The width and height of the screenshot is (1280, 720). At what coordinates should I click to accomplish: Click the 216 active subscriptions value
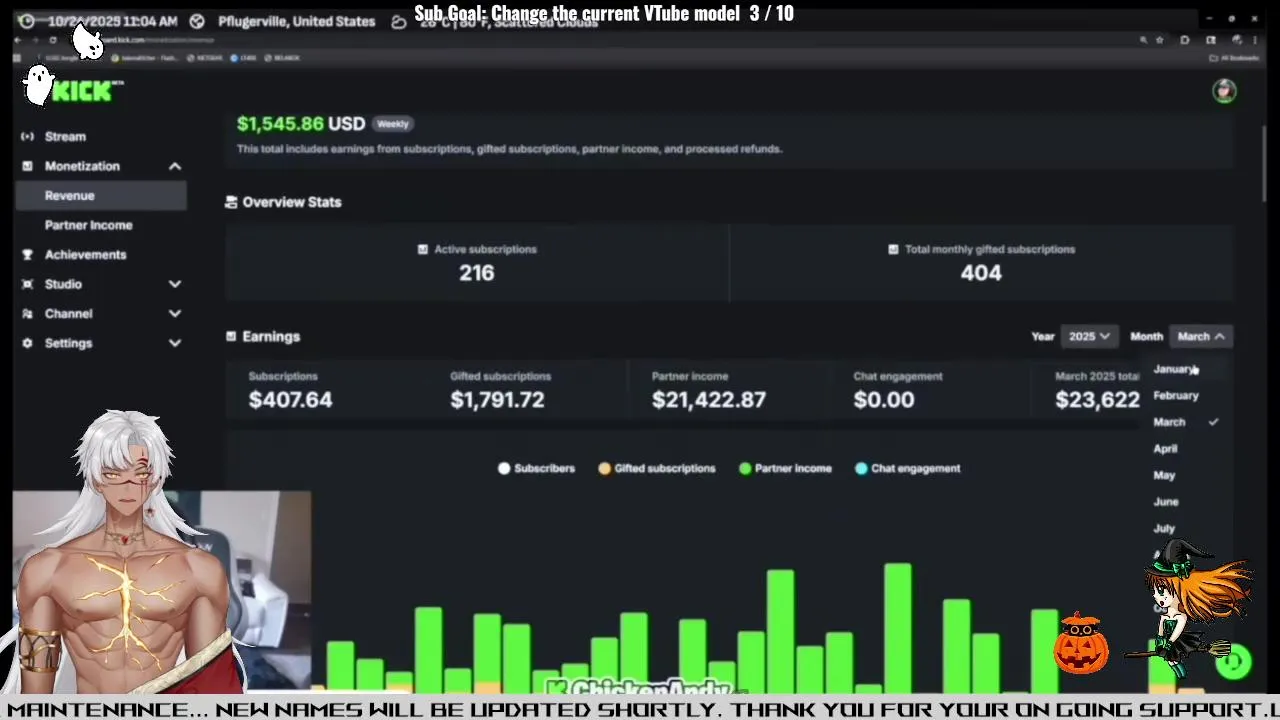(477, 273)
